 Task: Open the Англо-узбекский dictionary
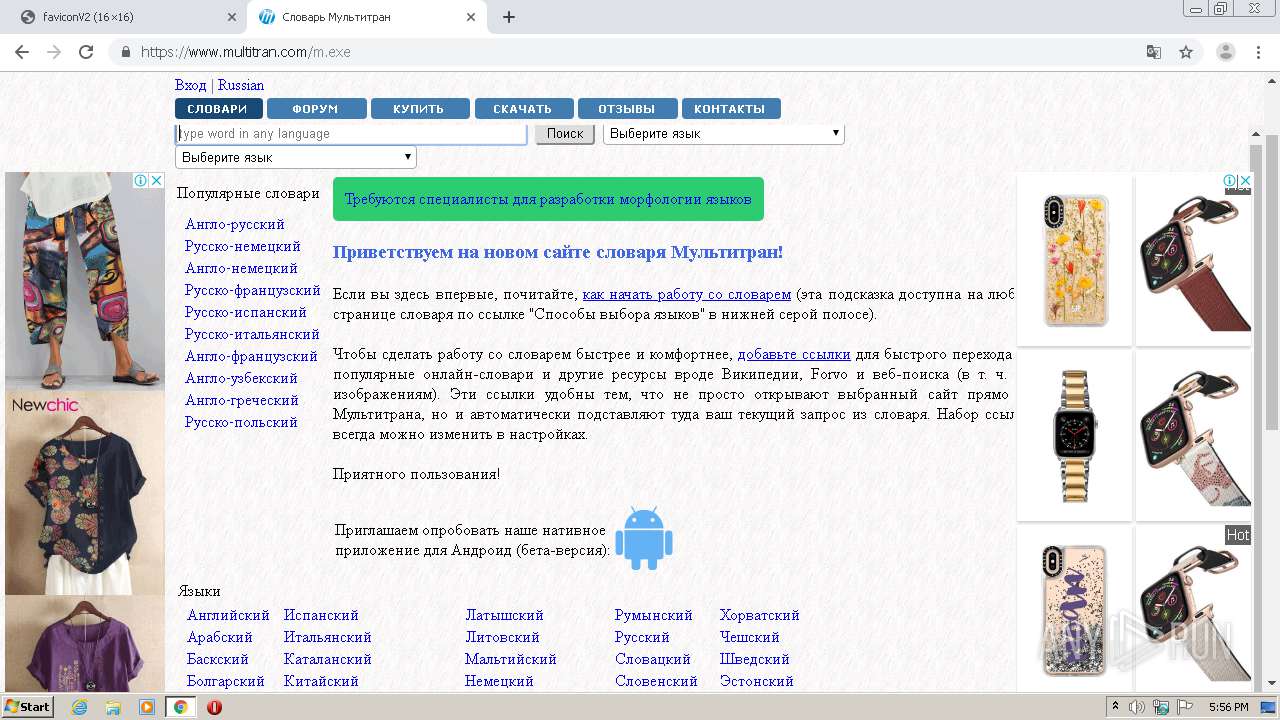click(241, 378)
